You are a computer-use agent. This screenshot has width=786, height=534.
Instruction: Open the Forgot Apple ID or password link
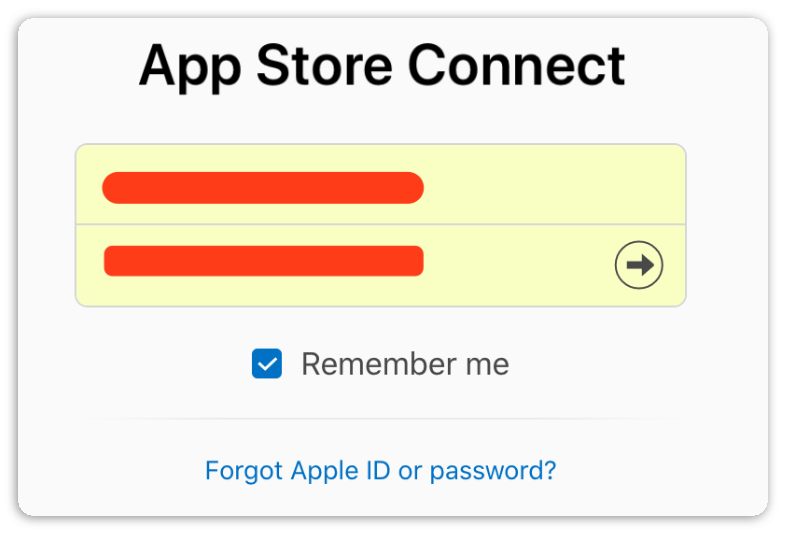click(380, 470)
